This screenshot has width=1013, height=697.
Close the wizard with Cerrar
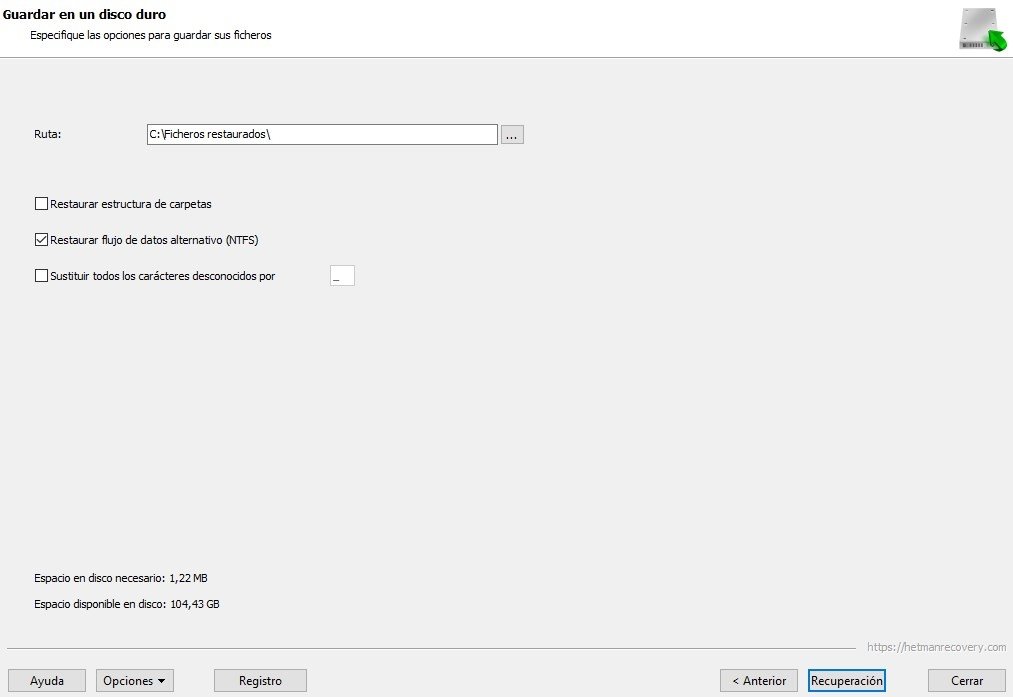coord(966,681)
